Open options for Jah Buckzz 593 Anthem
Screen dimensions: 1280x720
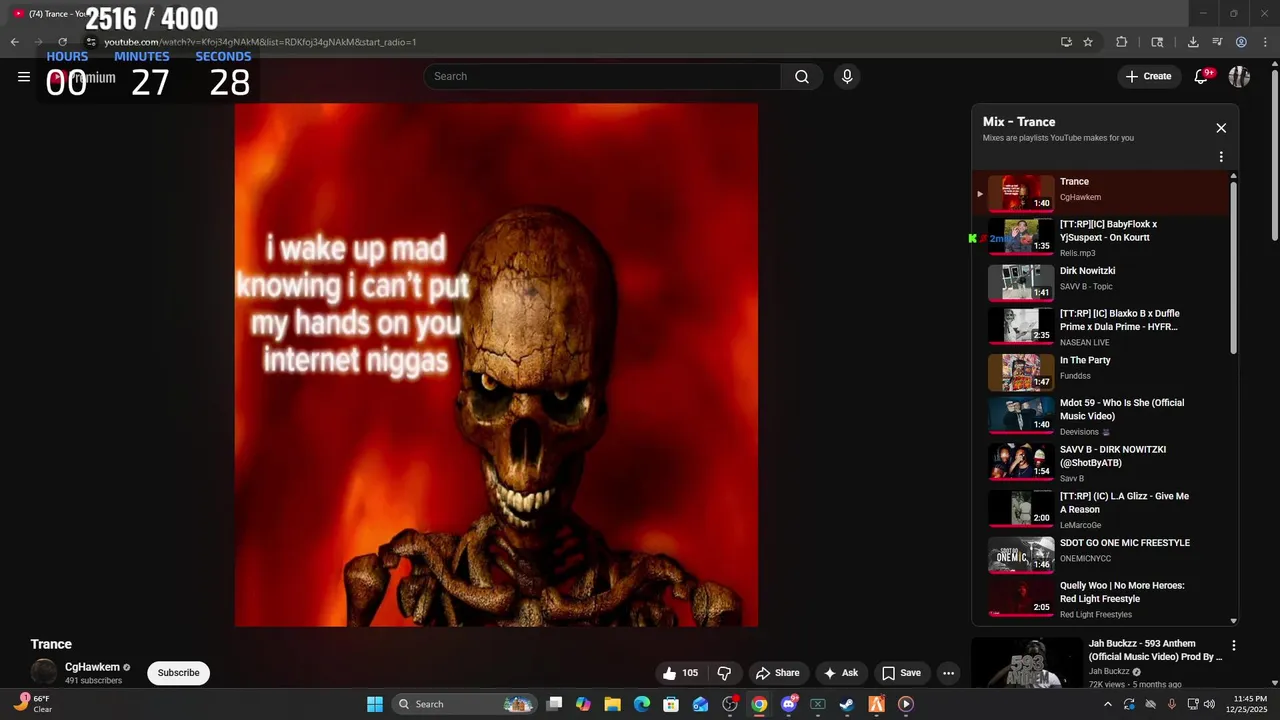tap(1234, 646)
